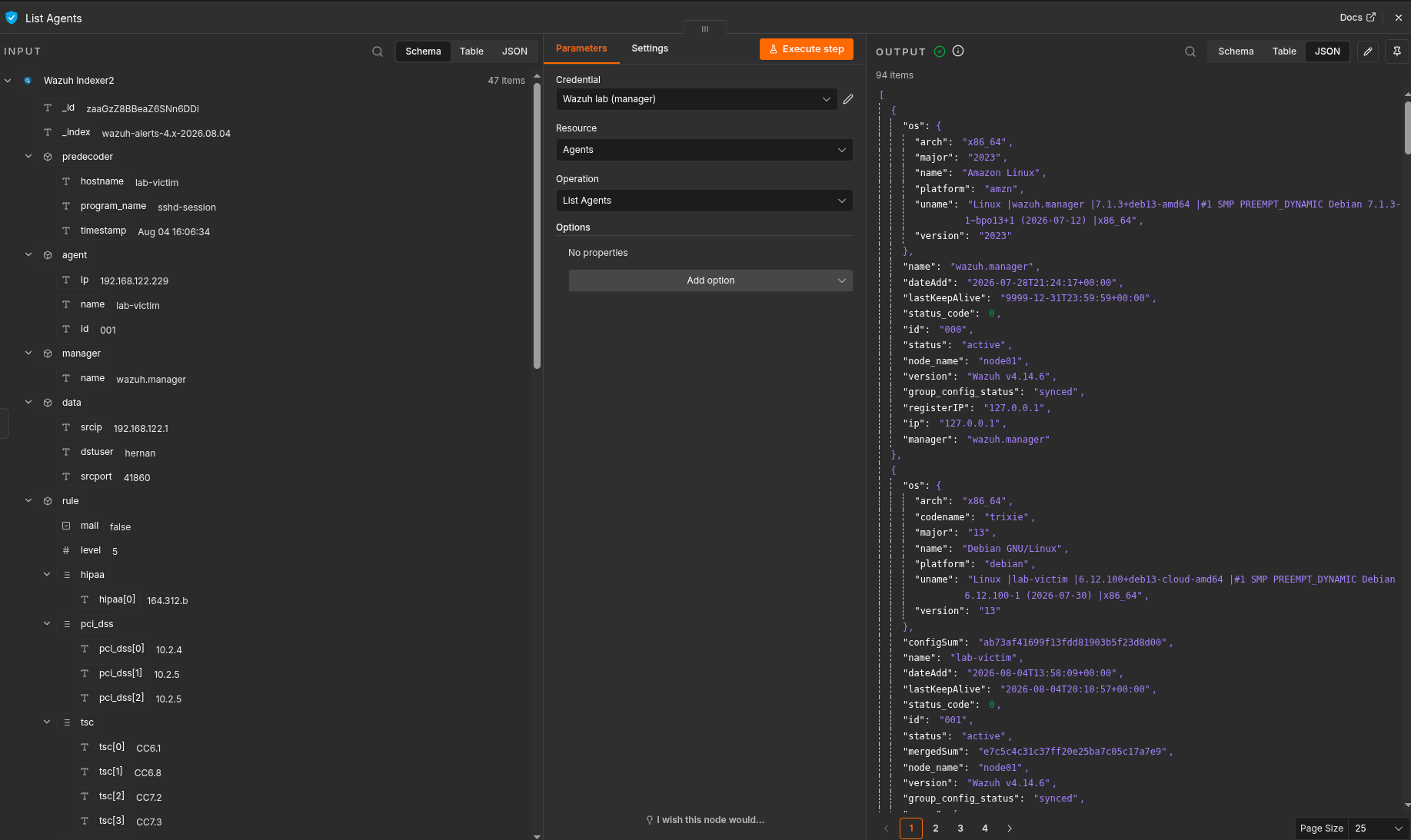Click the panel drag handle icon

point(705,29)
